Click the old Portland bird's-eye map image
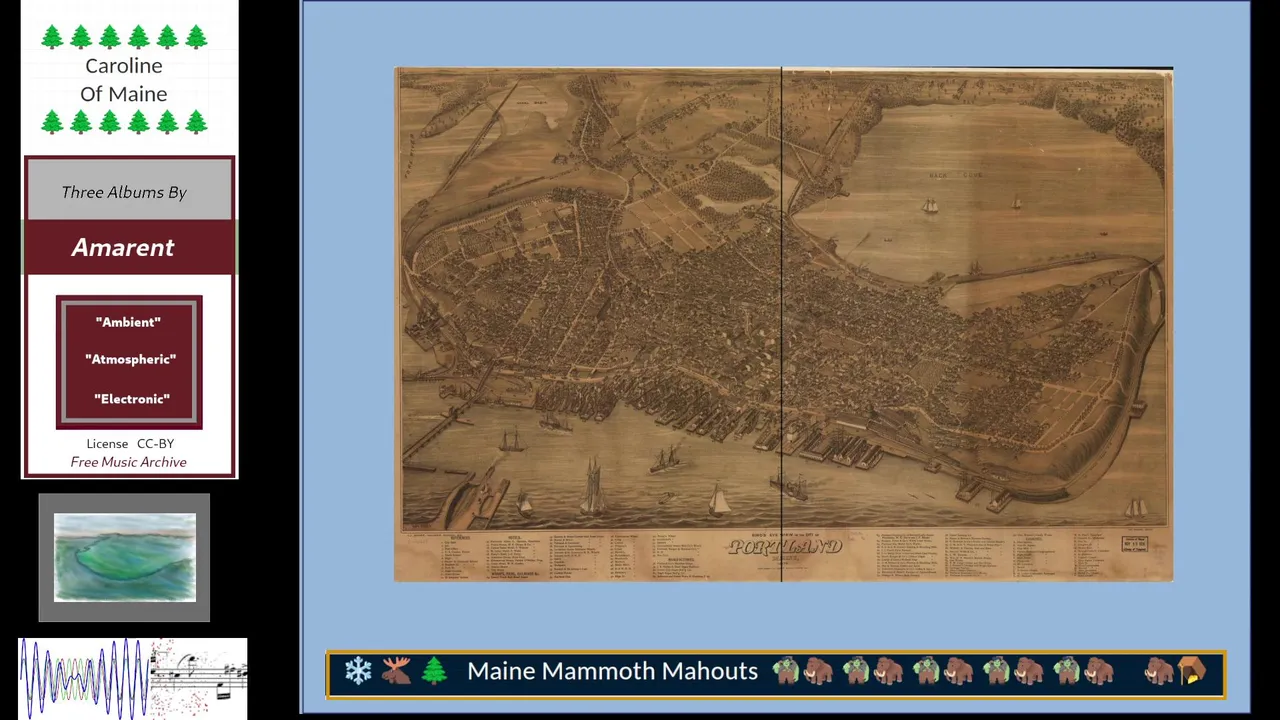Viewport: 1280px width, 720px height. (x=783, y=325)
